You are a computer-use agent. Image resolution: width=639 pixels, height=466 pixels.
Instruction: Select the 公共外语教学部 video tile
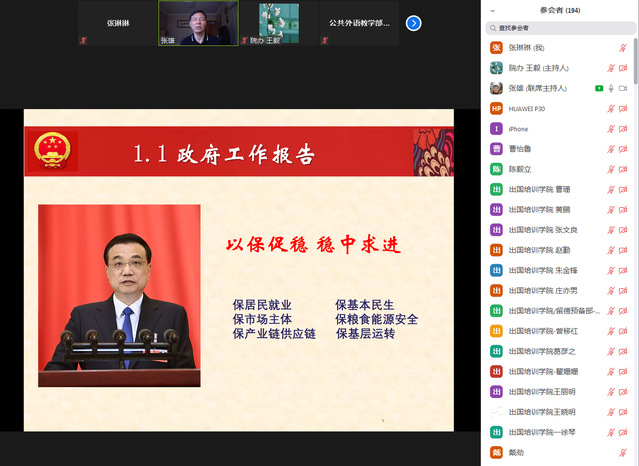pyautogui.click(x=359, y=23)
